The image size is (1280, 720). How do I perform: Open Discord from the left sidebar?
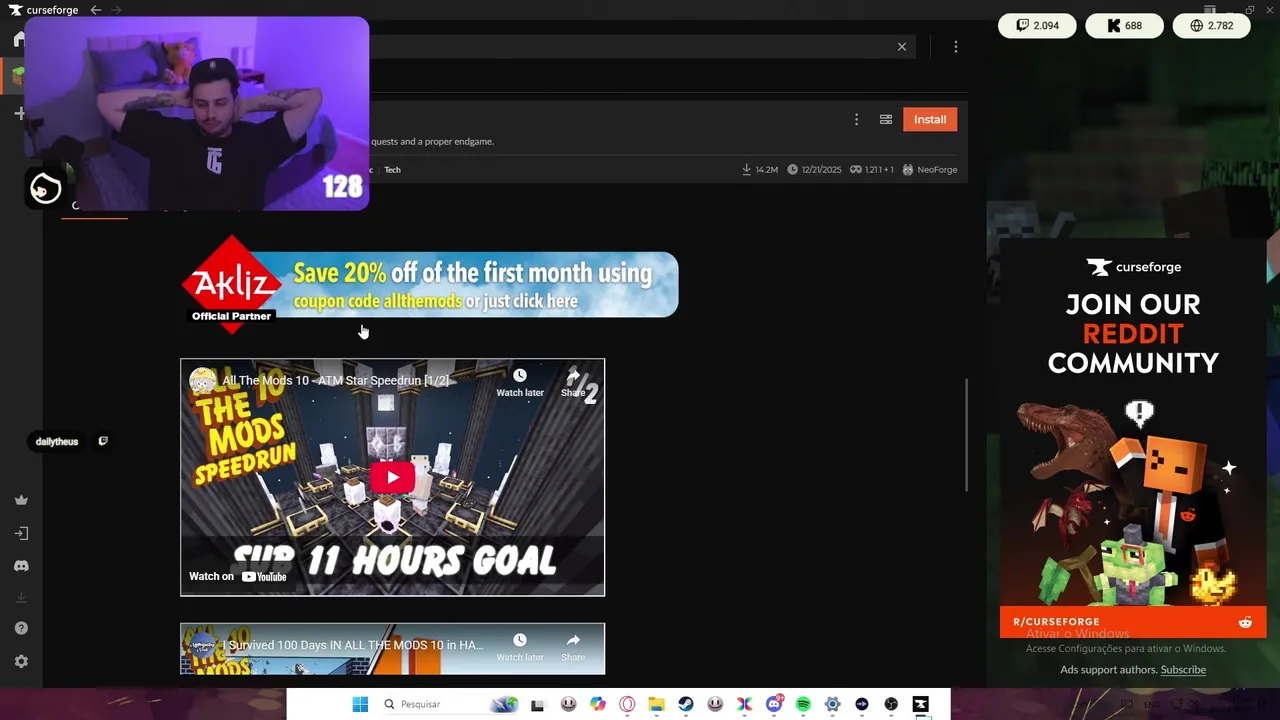pos(21,566)
